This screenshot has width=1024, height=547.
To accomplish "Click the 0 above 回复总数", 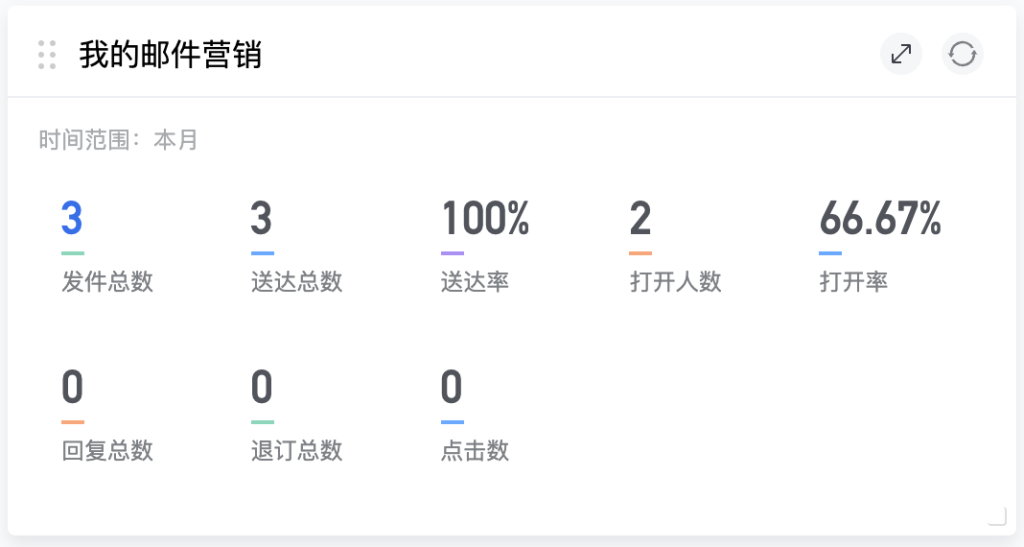I will coord(72,387).
